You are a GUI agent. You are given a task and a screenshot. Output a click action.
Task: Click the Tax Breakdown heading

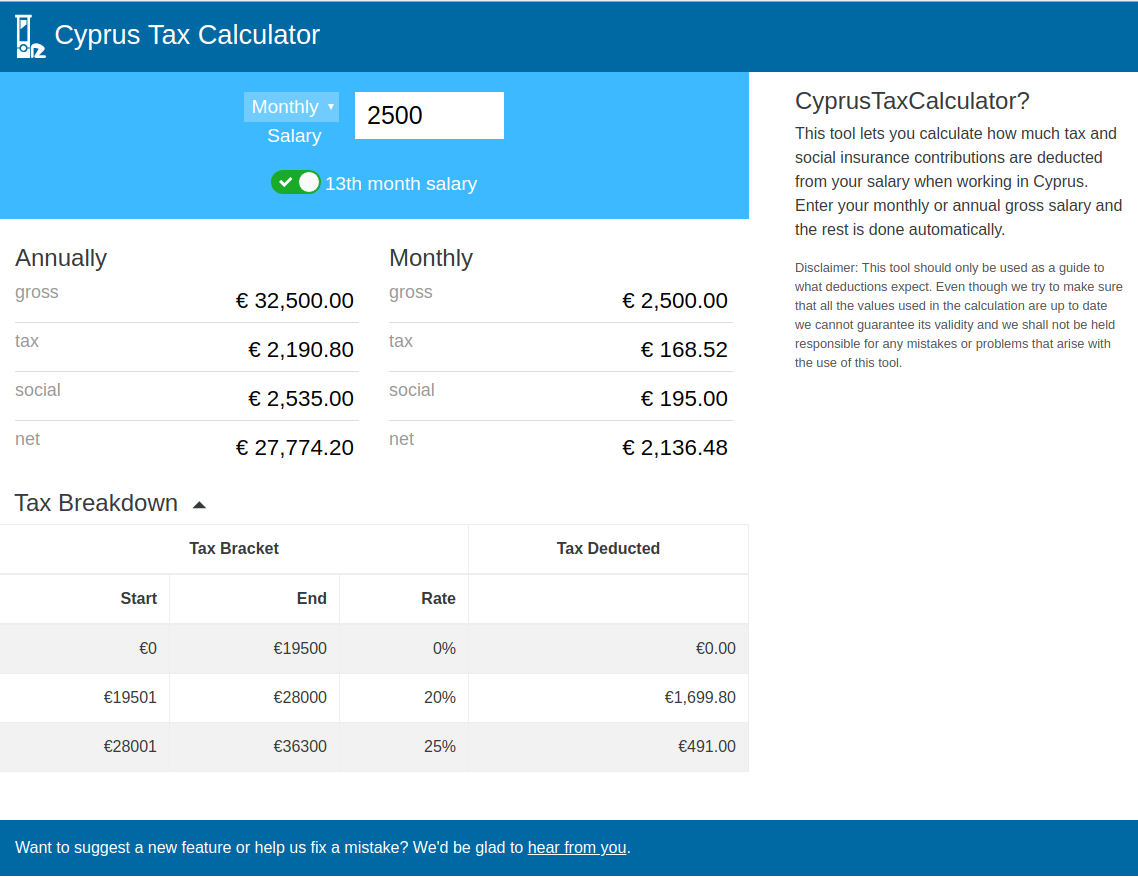(96, 503)
